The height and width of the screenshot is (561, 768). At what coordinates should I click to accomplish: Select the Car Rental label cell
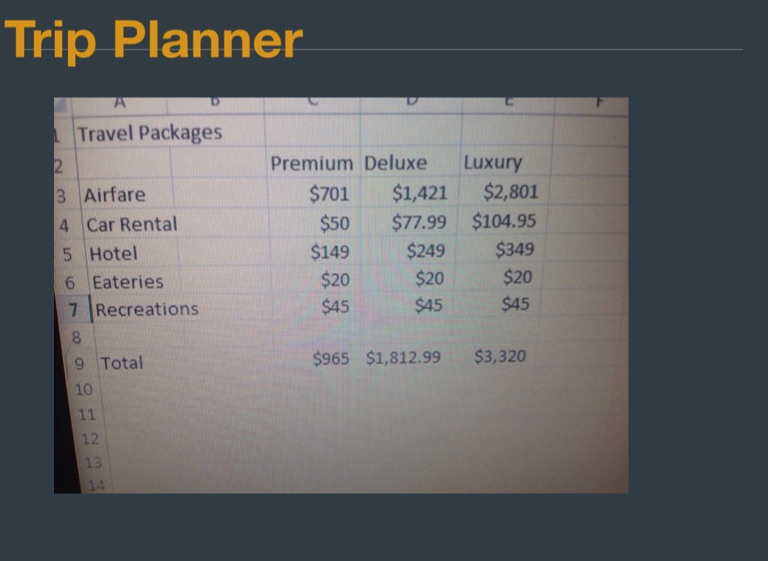pos(131,224)
